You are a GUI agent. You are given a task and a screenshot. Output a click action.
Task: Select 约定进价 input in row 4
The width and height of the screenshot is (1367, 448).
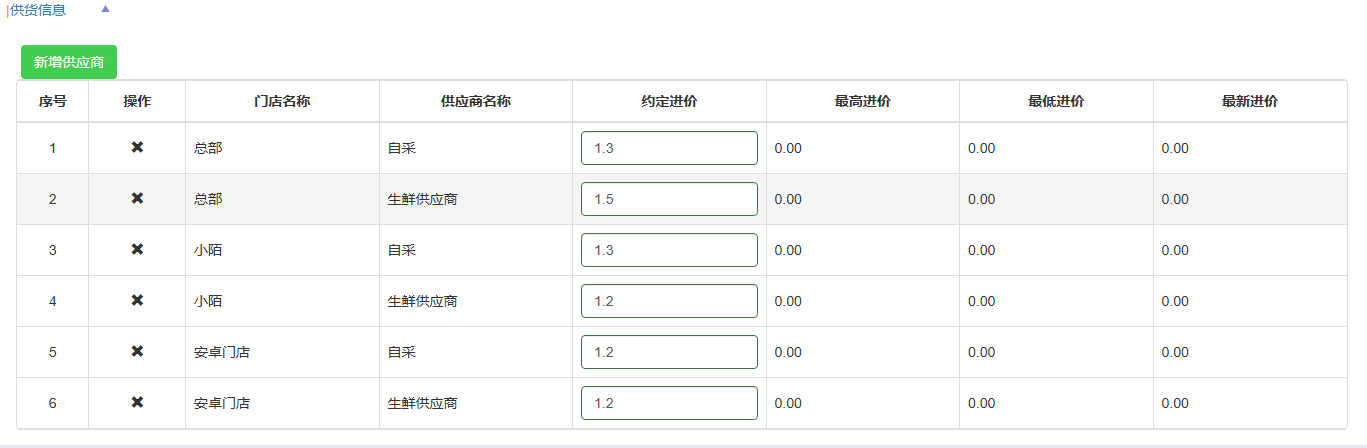coord(669,301)
